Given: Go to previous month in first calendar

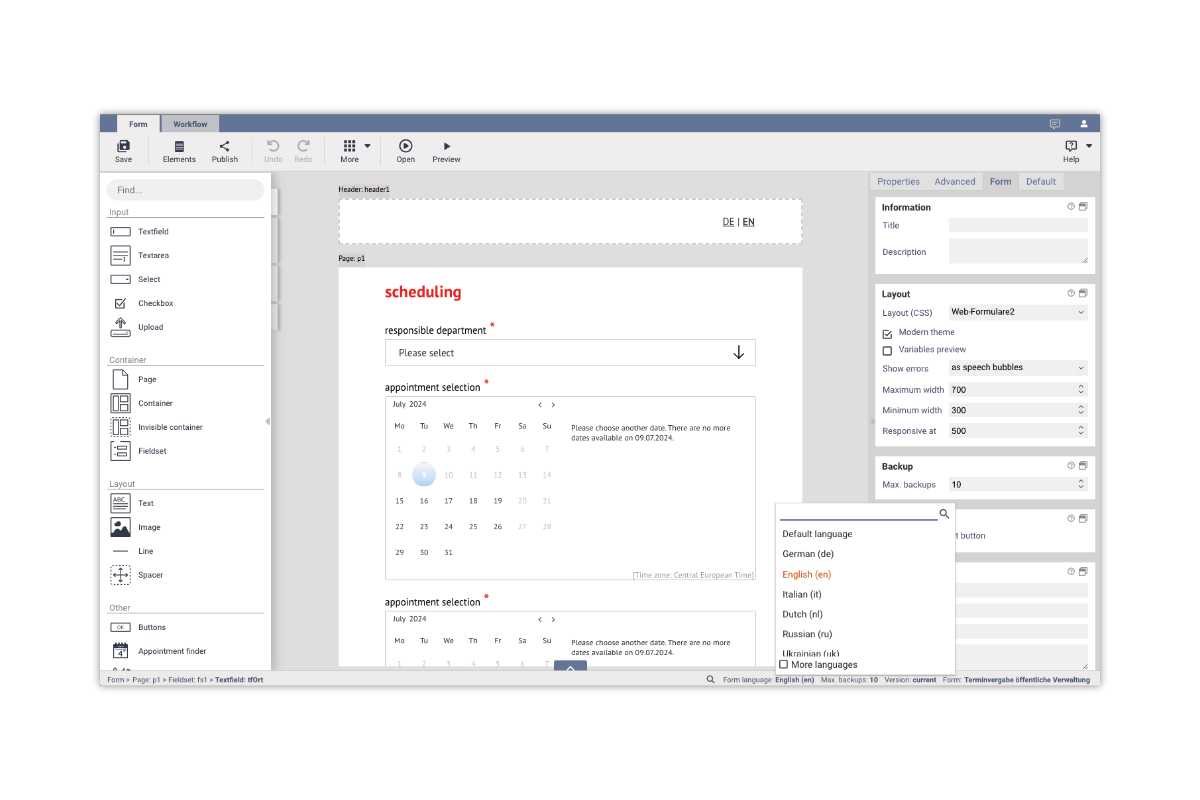Looking at the screenshot, I should pyautogui.click(x=540, y=405).
